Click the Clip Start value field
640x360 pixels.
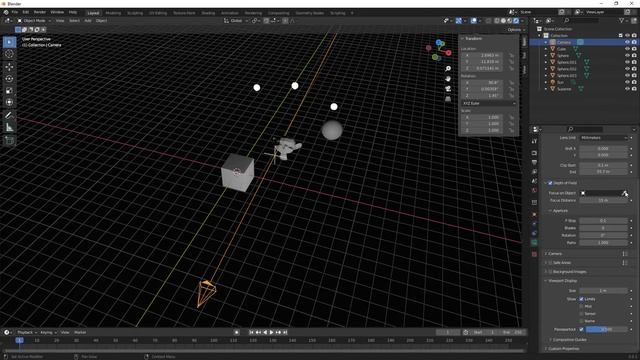pyautogui.click(x=603, y=165)
